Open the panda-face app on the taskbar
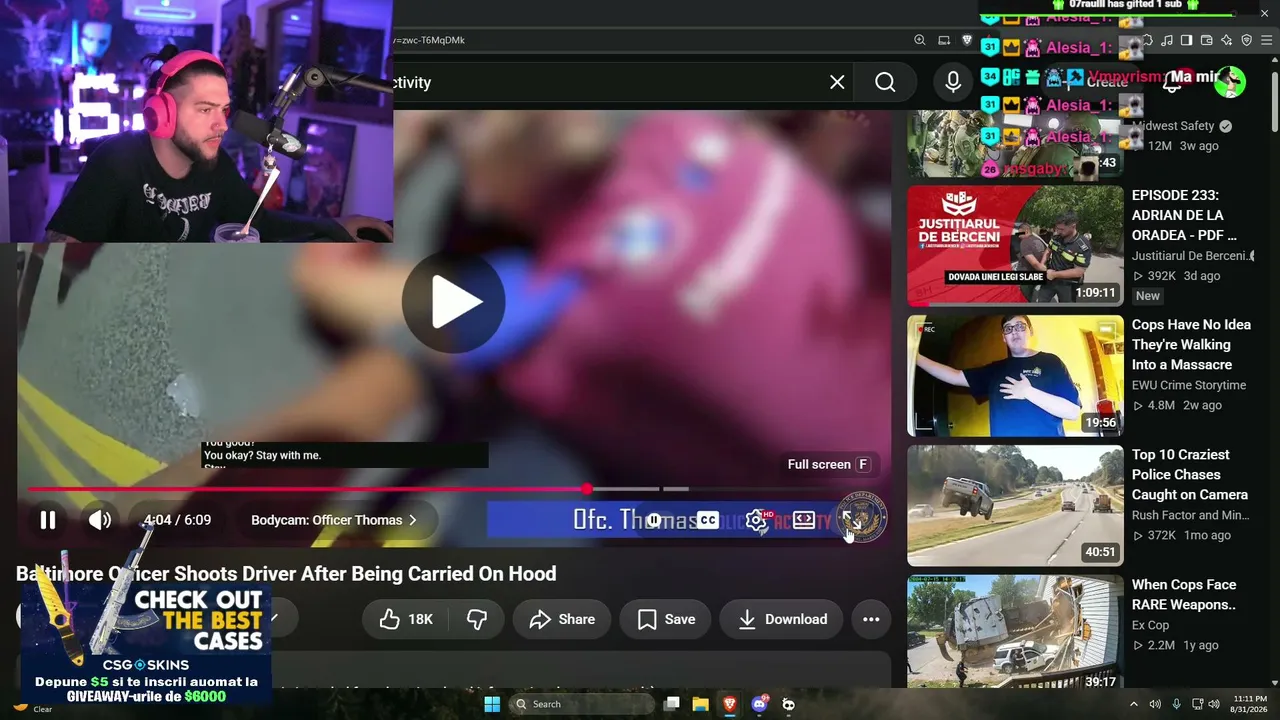 [x=788, y=704]
